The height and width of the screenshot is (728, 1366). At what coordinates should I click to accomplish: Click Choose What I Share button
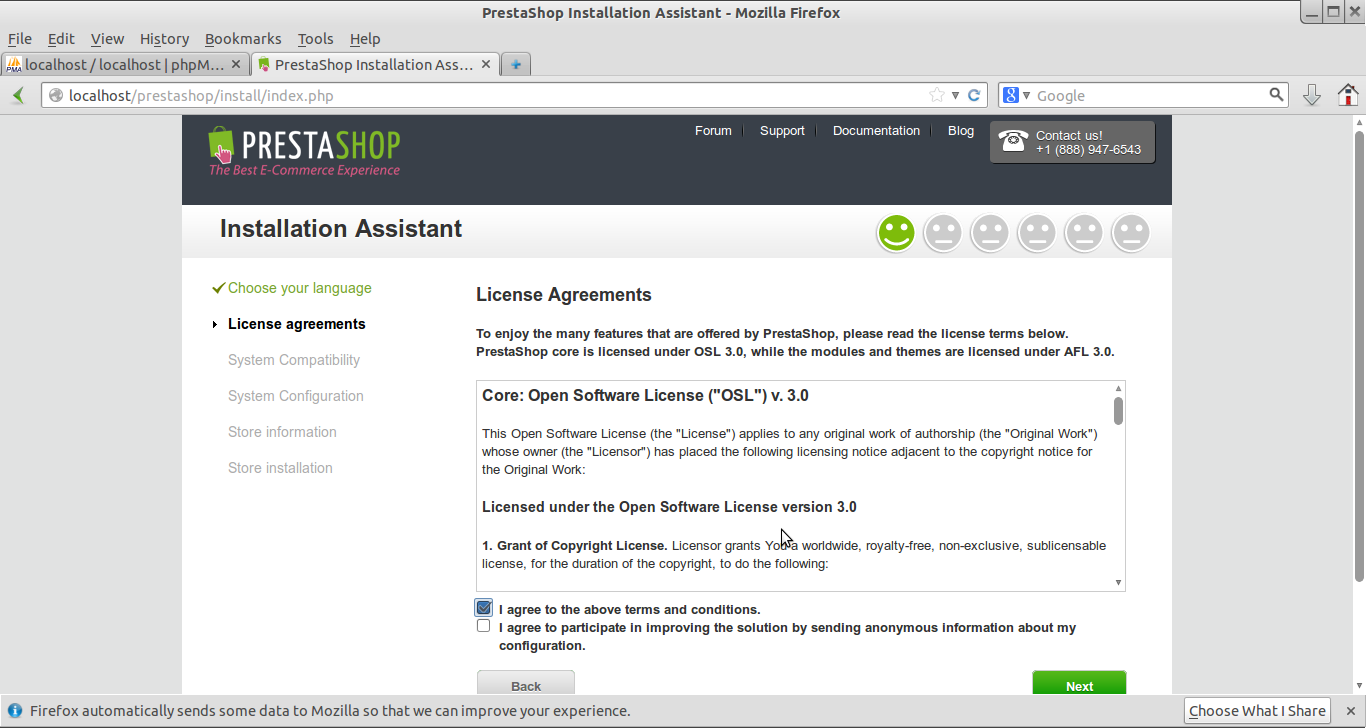point(1257,711)
